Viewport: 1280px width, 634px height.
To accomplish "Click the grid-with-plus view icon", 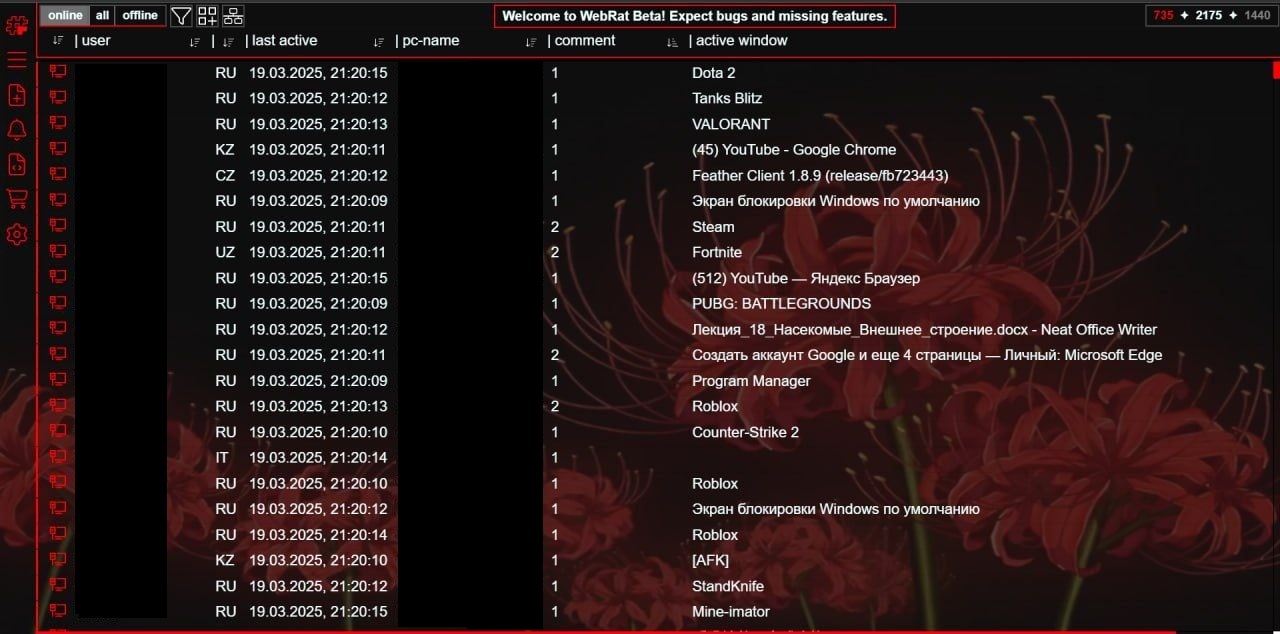I will [x=207, y=16].
